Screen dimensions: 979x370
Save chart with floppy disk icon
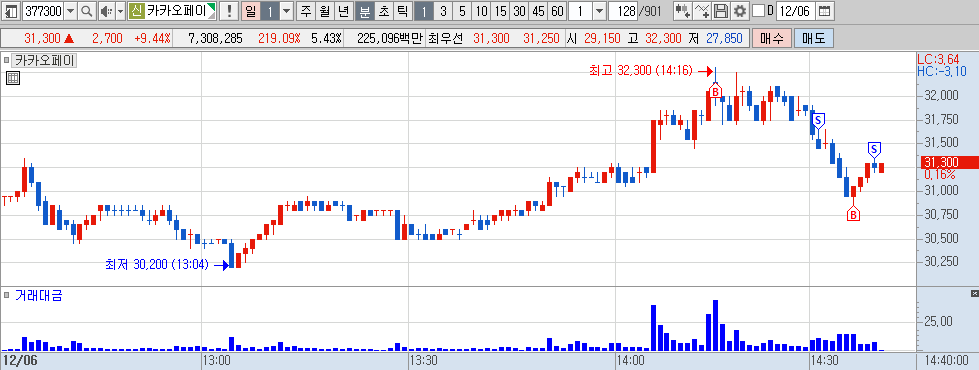(x=721, y=11)
